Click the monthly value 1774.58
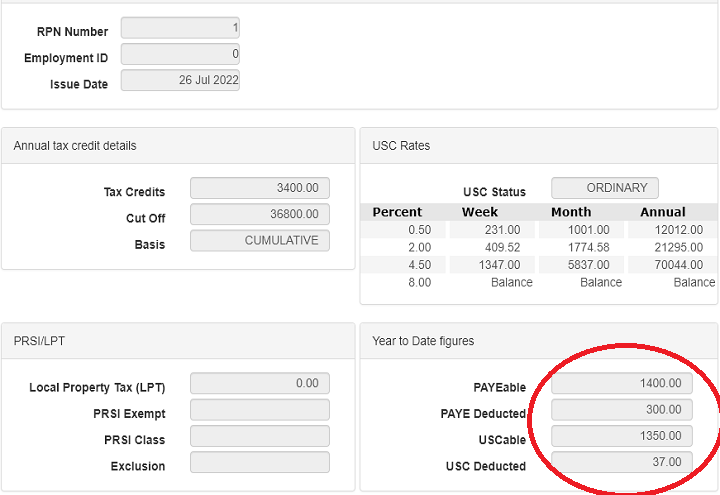Image resolution: width=720 pixels, height=495 pixels. tap(589, 248)
